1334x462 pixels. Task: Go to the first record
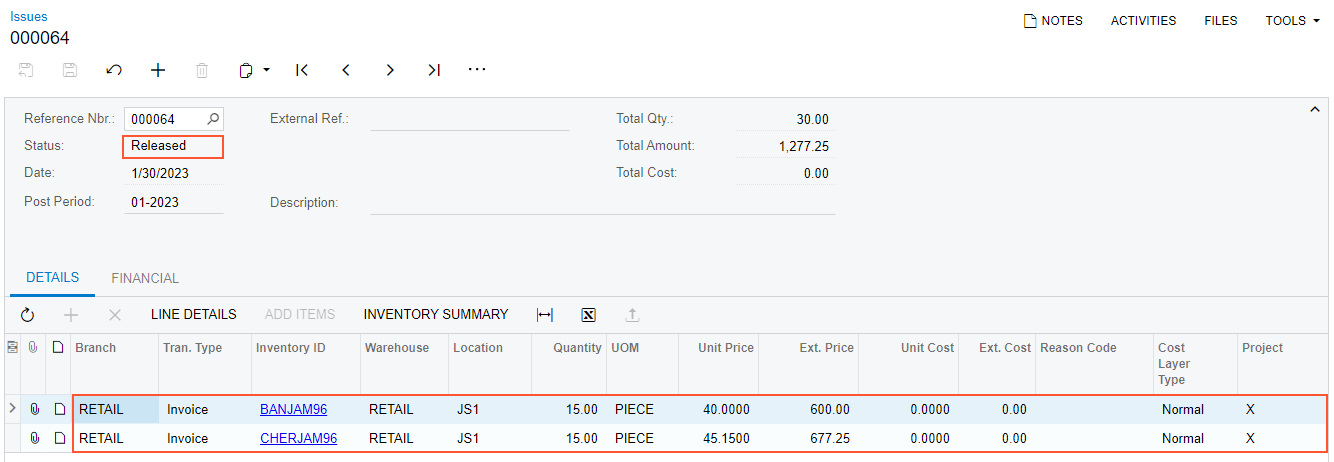click(302, 70)
